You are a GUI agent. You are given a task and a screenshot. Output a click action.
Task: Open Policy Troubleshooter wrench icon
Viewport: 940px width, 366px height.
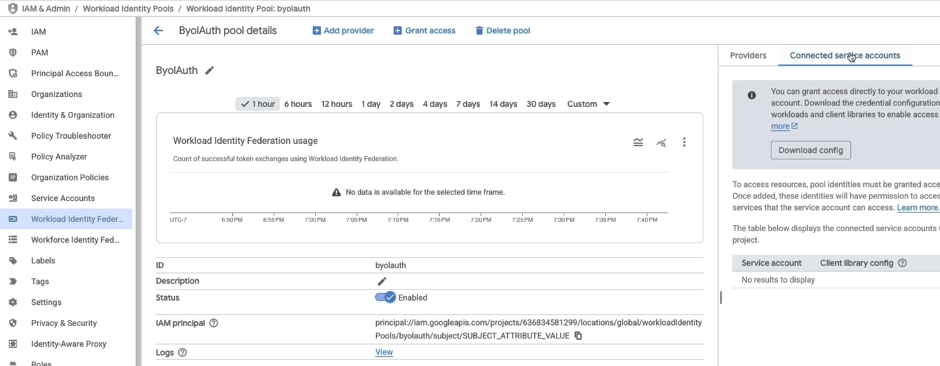pos(13,136)
